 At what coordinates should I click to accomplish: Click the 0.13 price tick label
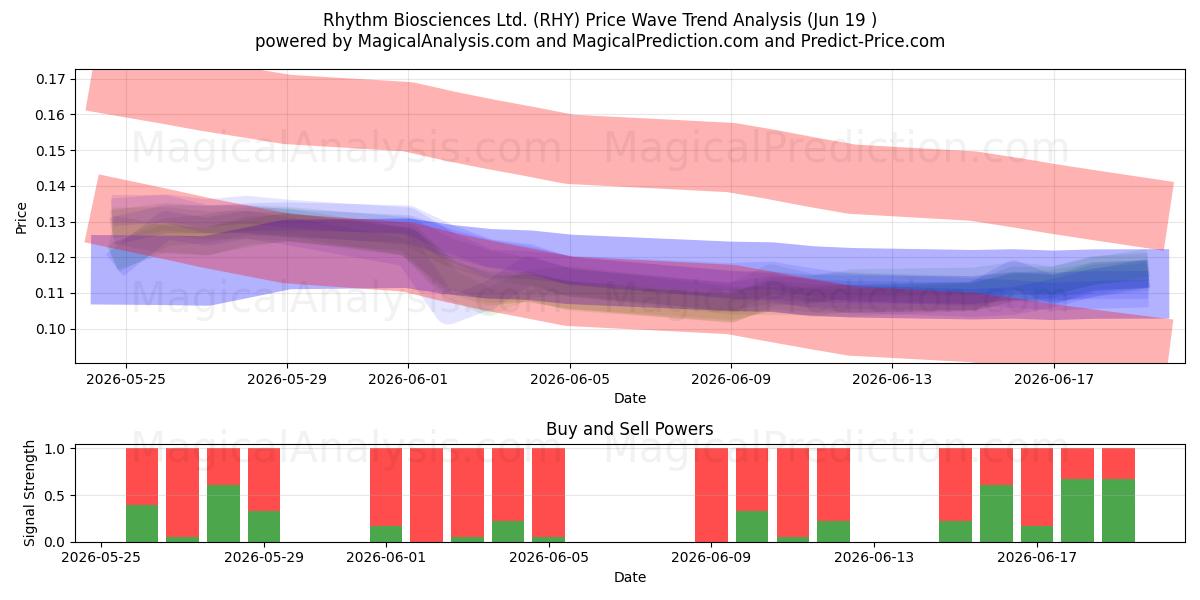(51, 222)
